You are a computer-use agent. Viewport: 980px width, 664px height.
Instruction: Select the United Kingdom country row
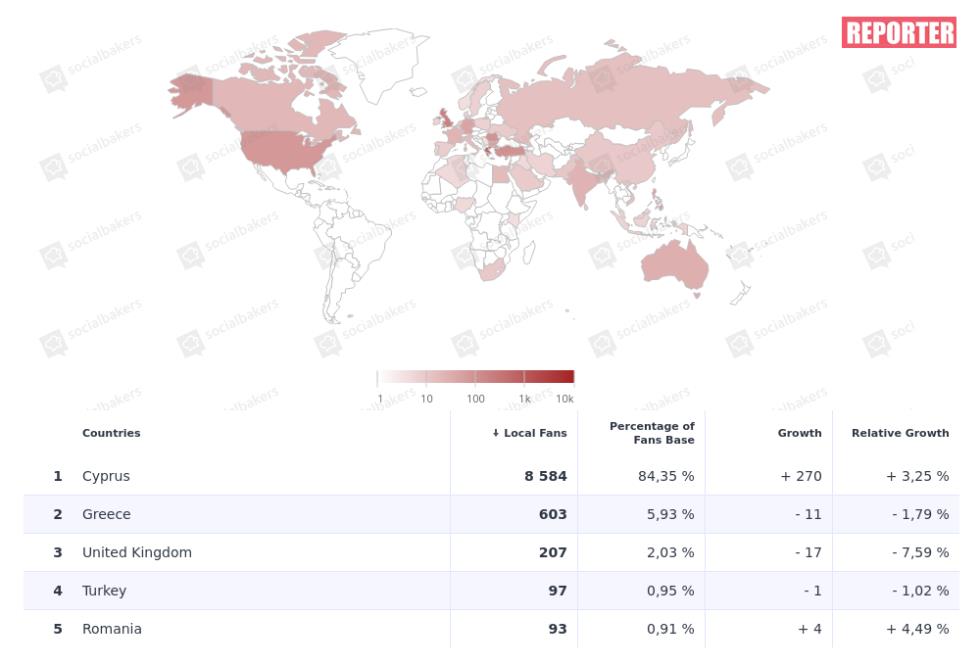coord(491,552)
